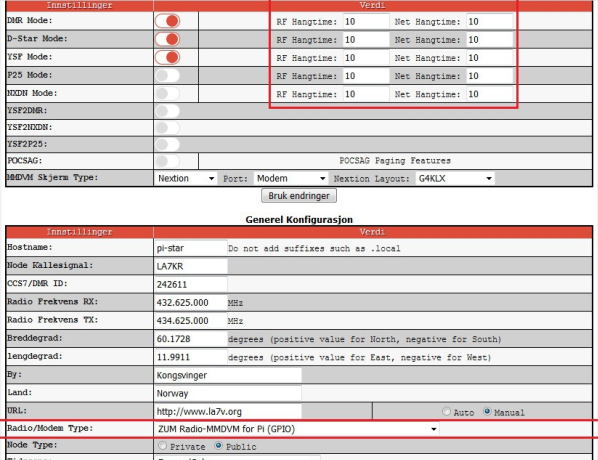The height and width of the screenshot is (460, 598).
Task: Open the Radio/Modem Type dropdown
Action: tap(297, 429)
